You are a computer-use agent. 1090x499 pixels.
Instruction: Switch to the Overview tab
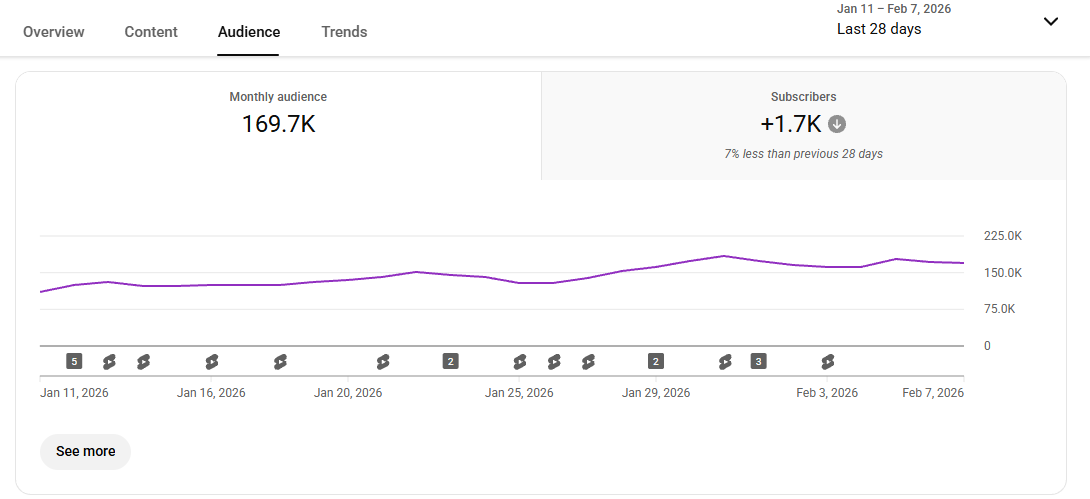(54, 32)
